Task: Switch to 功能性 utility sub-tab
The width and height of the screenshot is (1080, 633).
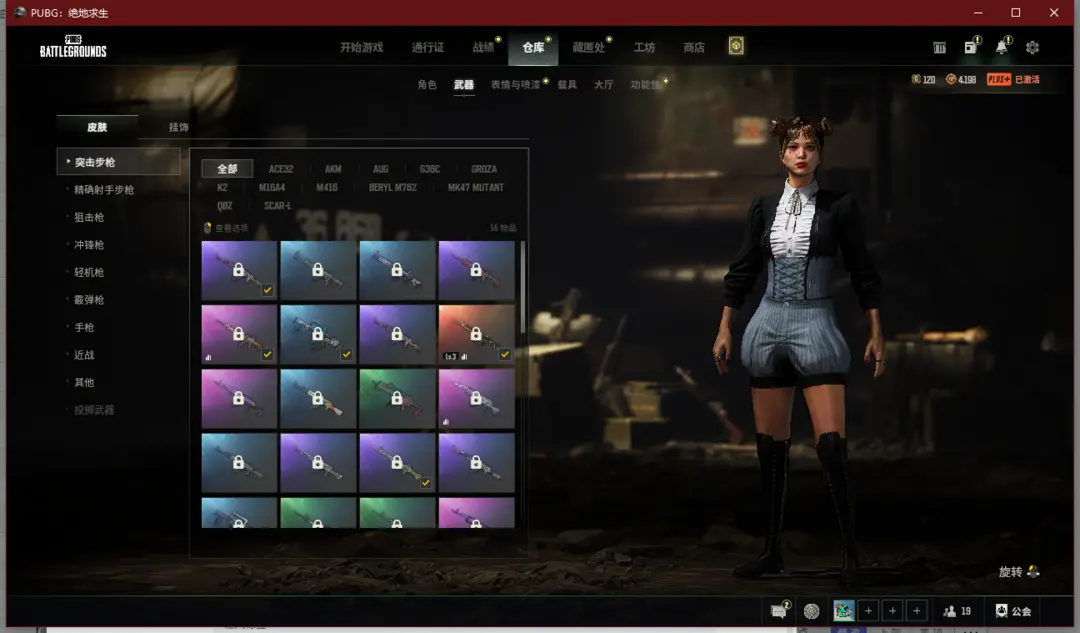Action: coord(645,85)
